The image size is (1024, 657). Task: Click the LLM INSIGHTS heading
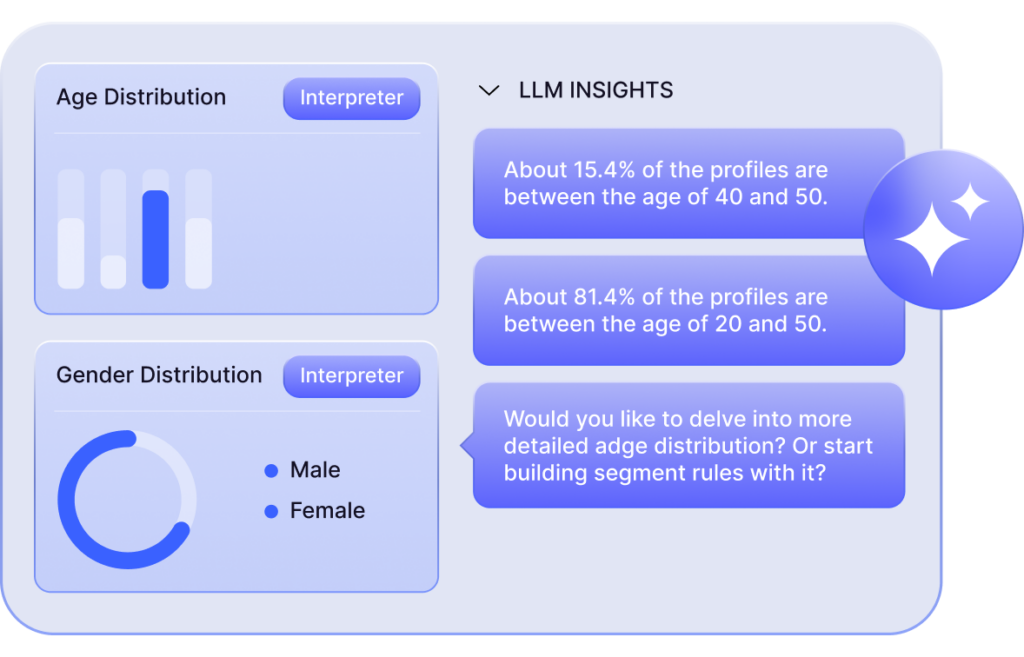(x=596, y=91)
